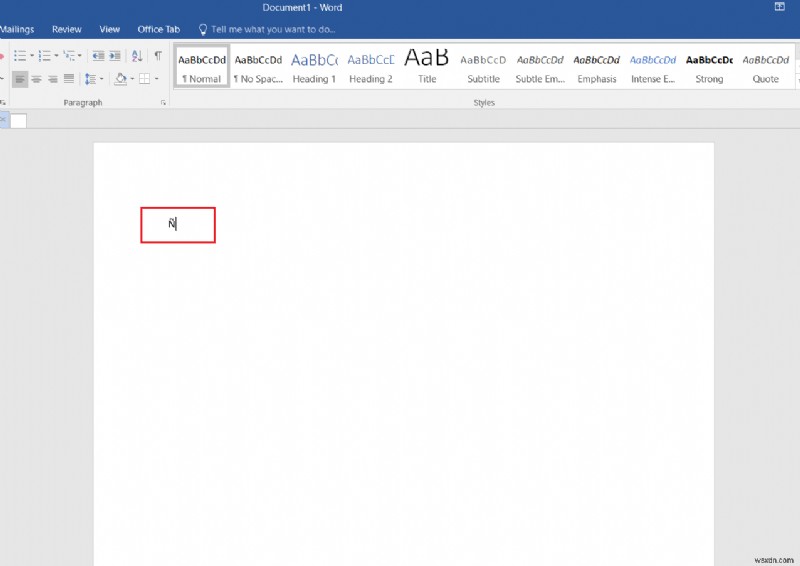This screenshot has height=566, width=800.
Task: Apply bullet list formatting
Action: pos(19,56)
